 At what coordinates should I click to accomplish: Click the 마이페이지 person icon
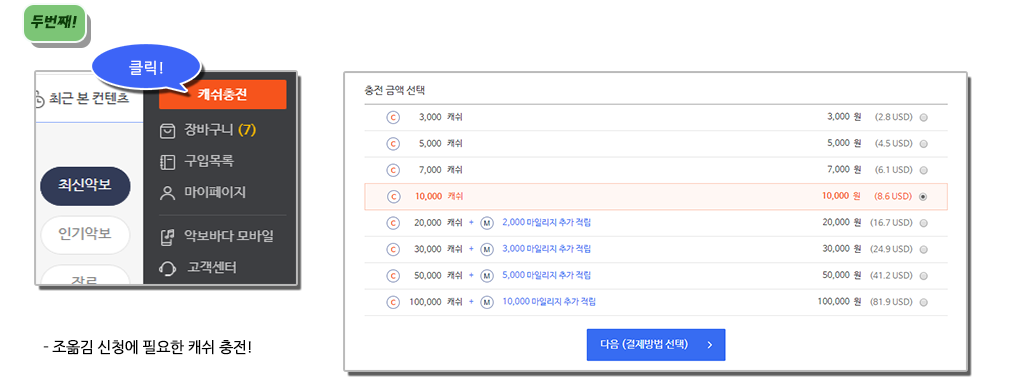pos(167,193)
